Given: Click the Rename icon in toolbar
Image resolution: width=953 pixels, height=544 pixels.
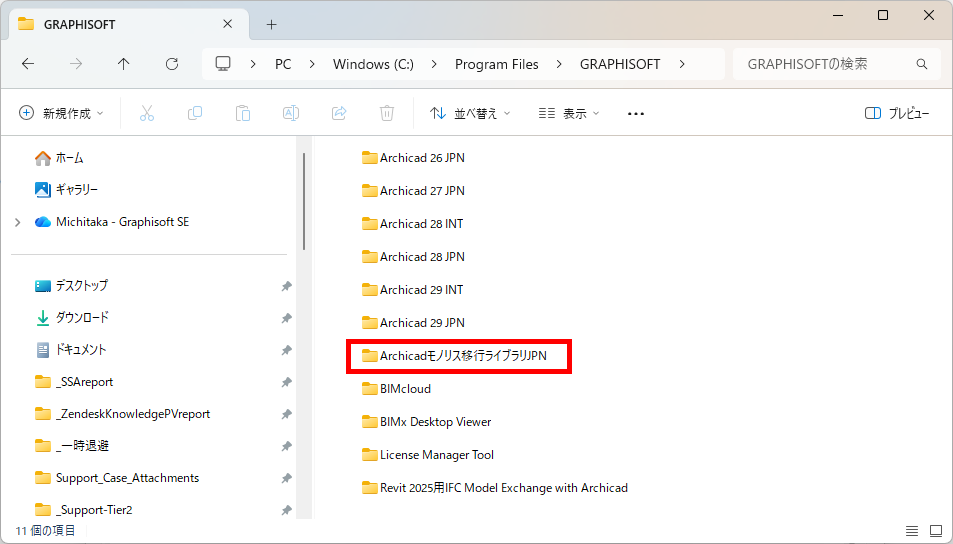Looking at the screenshot, I should [291, 113].
